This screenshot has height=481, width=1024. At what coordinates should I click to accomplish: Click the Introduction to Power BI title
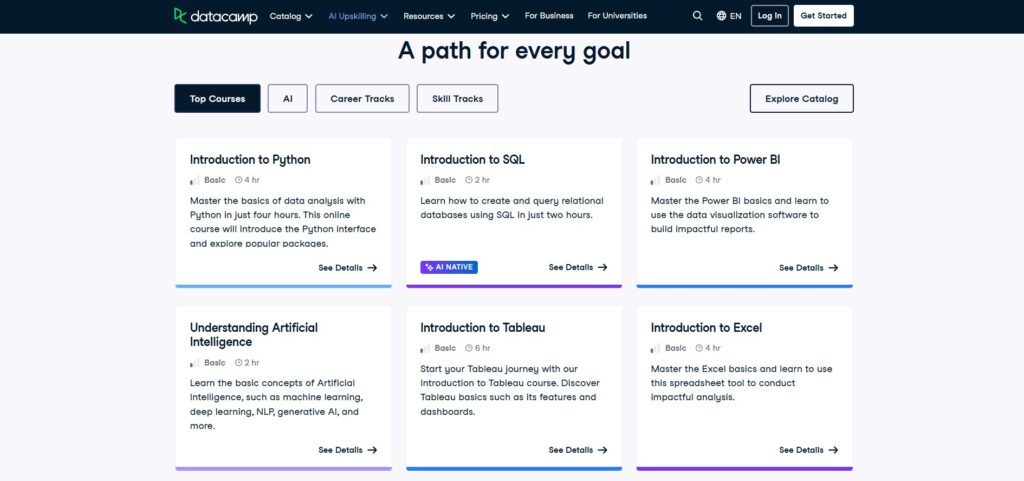click(x=715, y=159)
